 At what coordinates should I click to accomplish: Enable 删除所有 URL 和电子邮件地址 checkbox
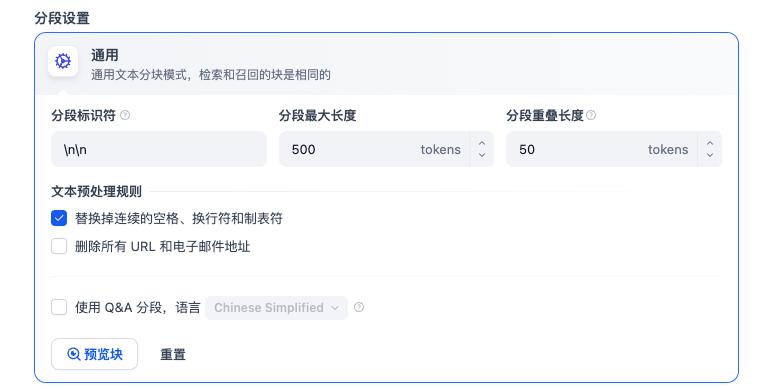coord(59,246)
